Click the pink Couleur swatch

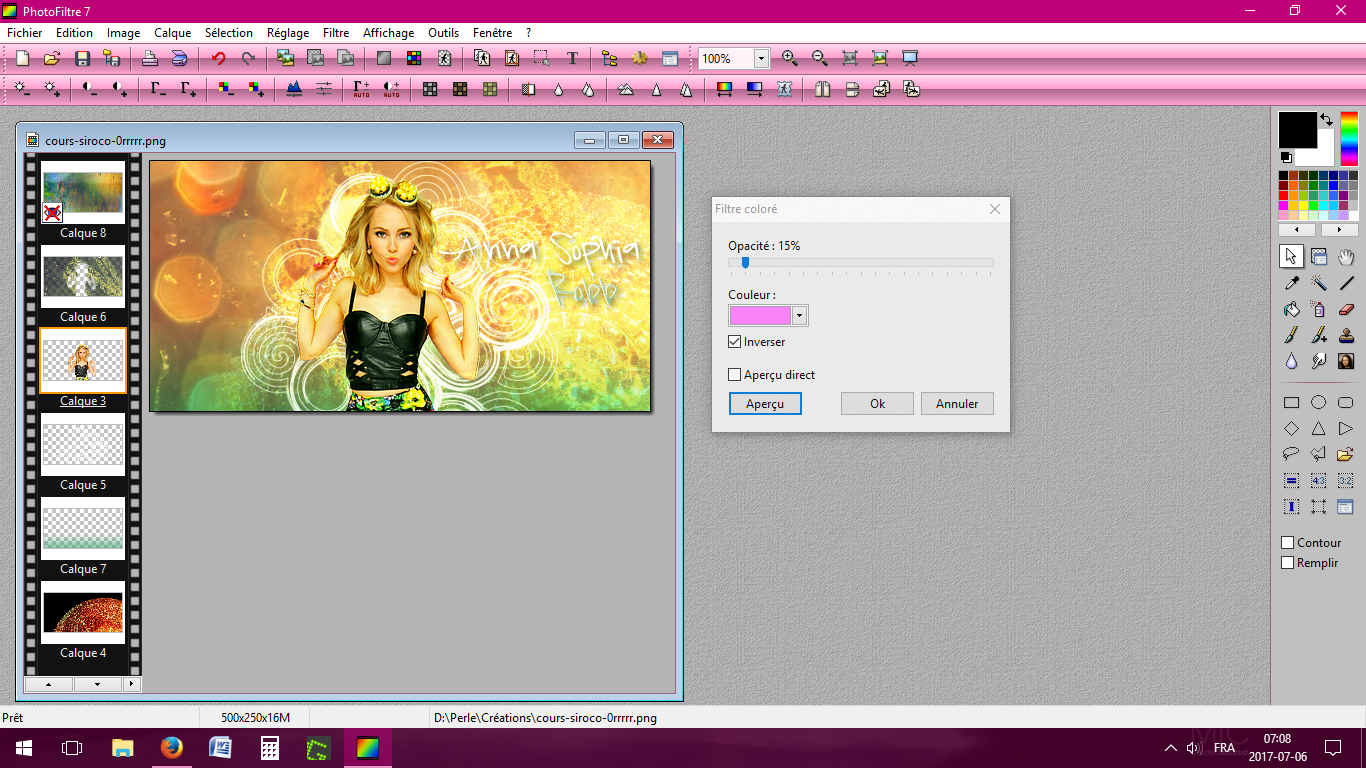click(760, 316)
